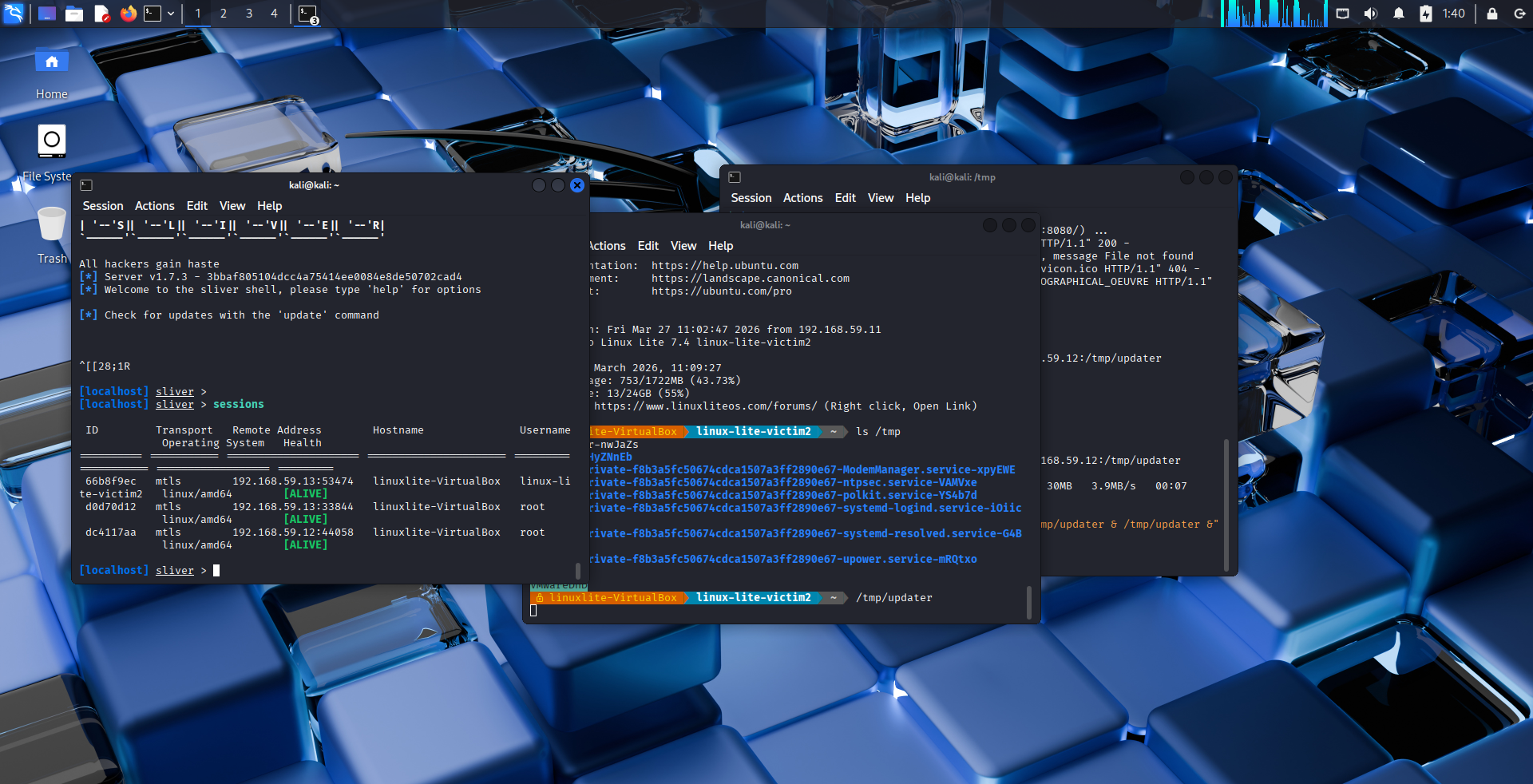Click the volume speaker icon

click(x=1371, y=14)
